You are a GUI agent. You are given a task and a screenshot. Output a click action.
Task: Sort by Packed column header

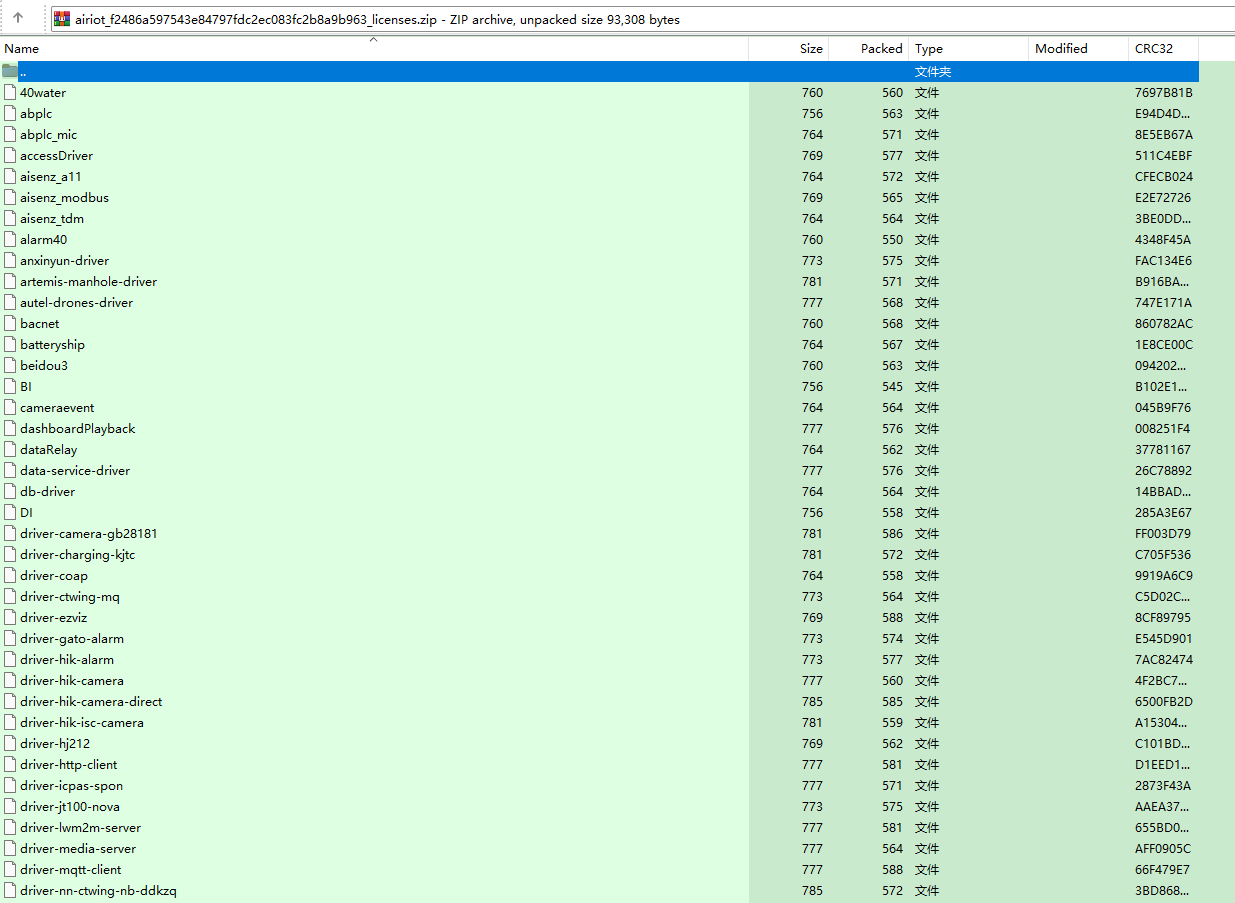[x=880, y=48]
